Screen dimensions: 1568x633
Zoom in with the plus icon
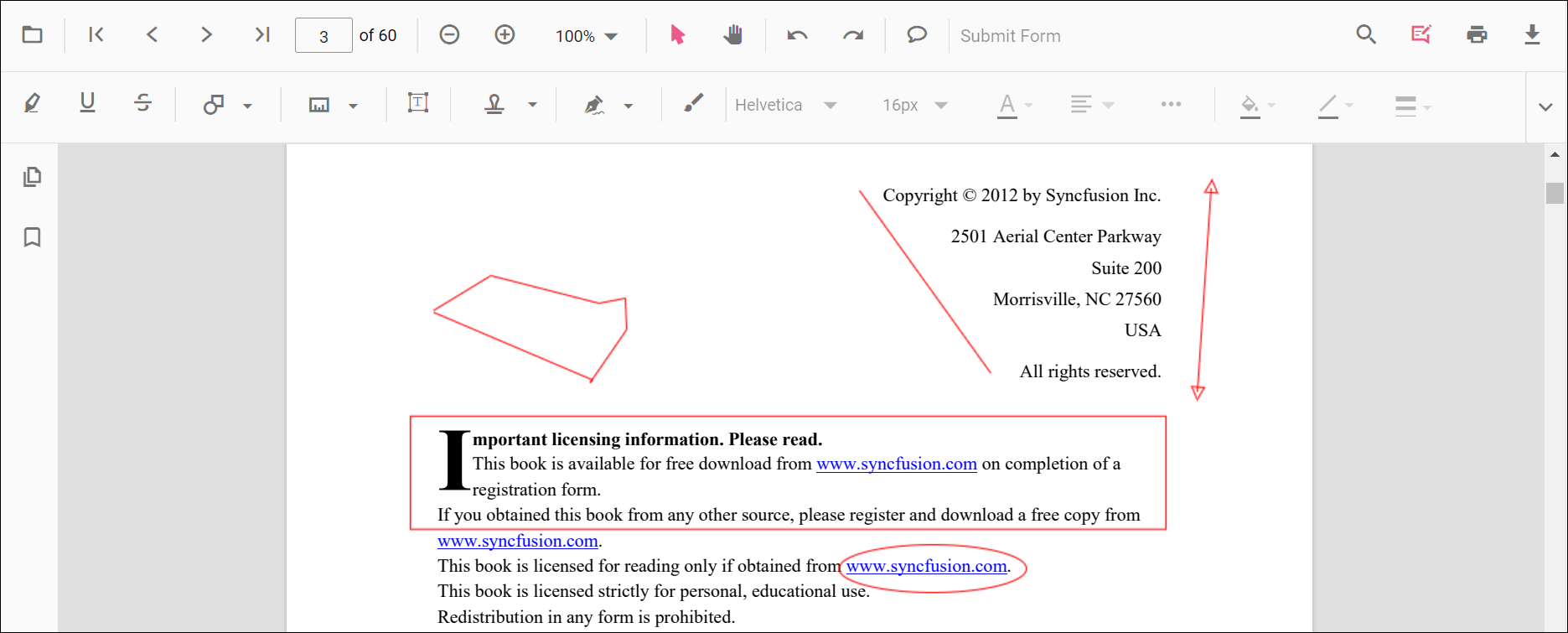coord(505,34)
